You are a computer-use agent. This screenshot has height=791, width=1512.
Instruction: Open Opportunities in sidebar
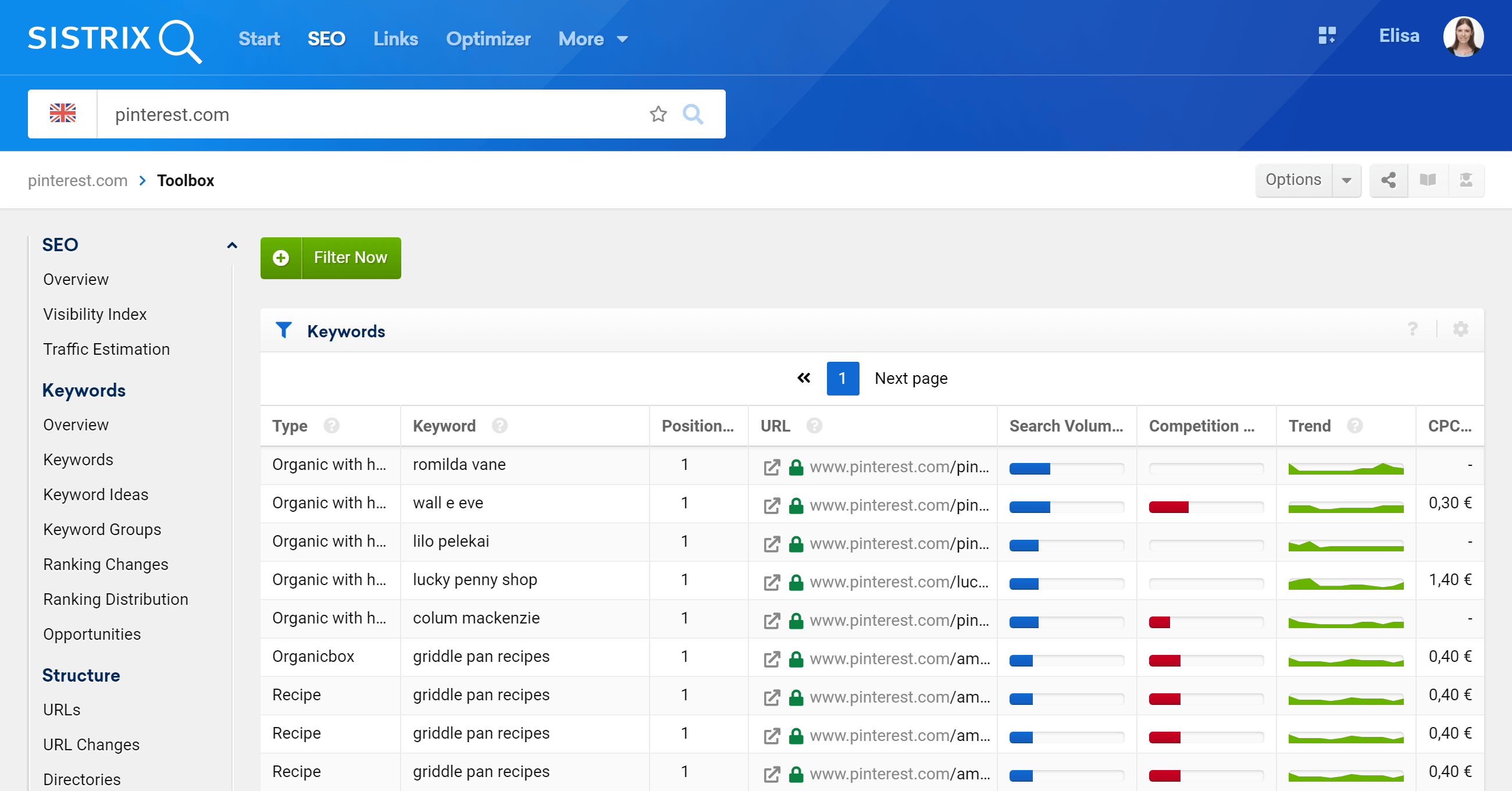click(x=92, y=634)
